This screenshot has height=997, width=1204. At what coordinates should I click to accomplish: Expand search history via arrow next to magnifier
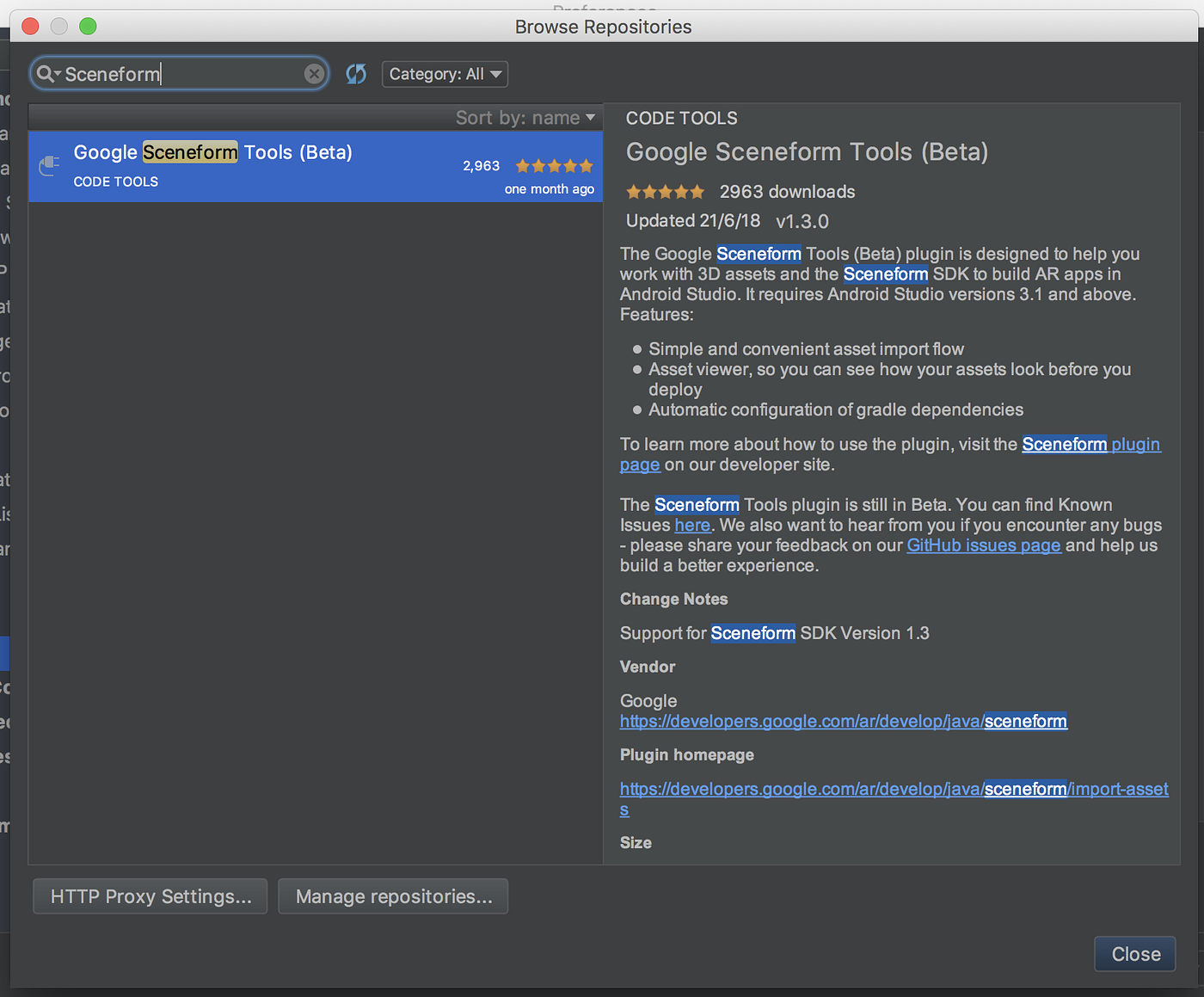click(x=58, y=74)
